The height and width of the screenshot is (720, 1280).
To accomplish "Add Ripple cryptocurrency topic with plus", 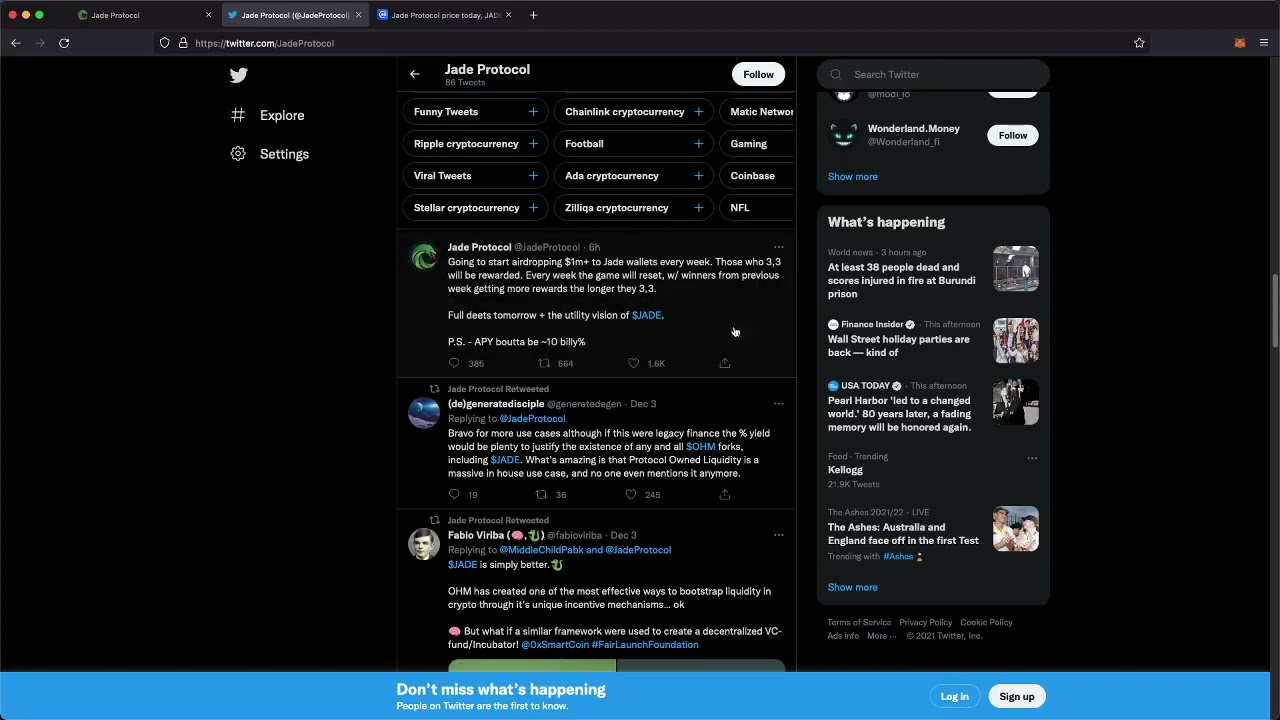I will tap(533, 144).
